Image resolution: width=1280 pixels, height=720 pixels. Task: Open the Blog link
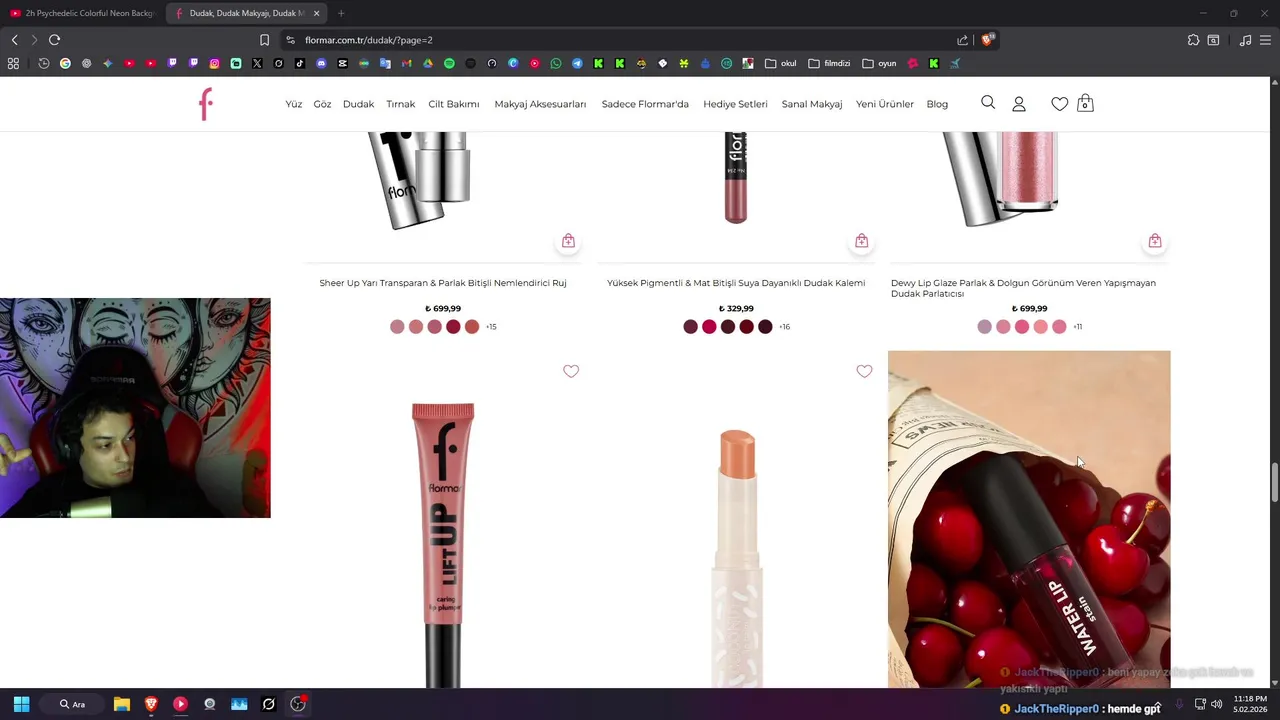937,104
